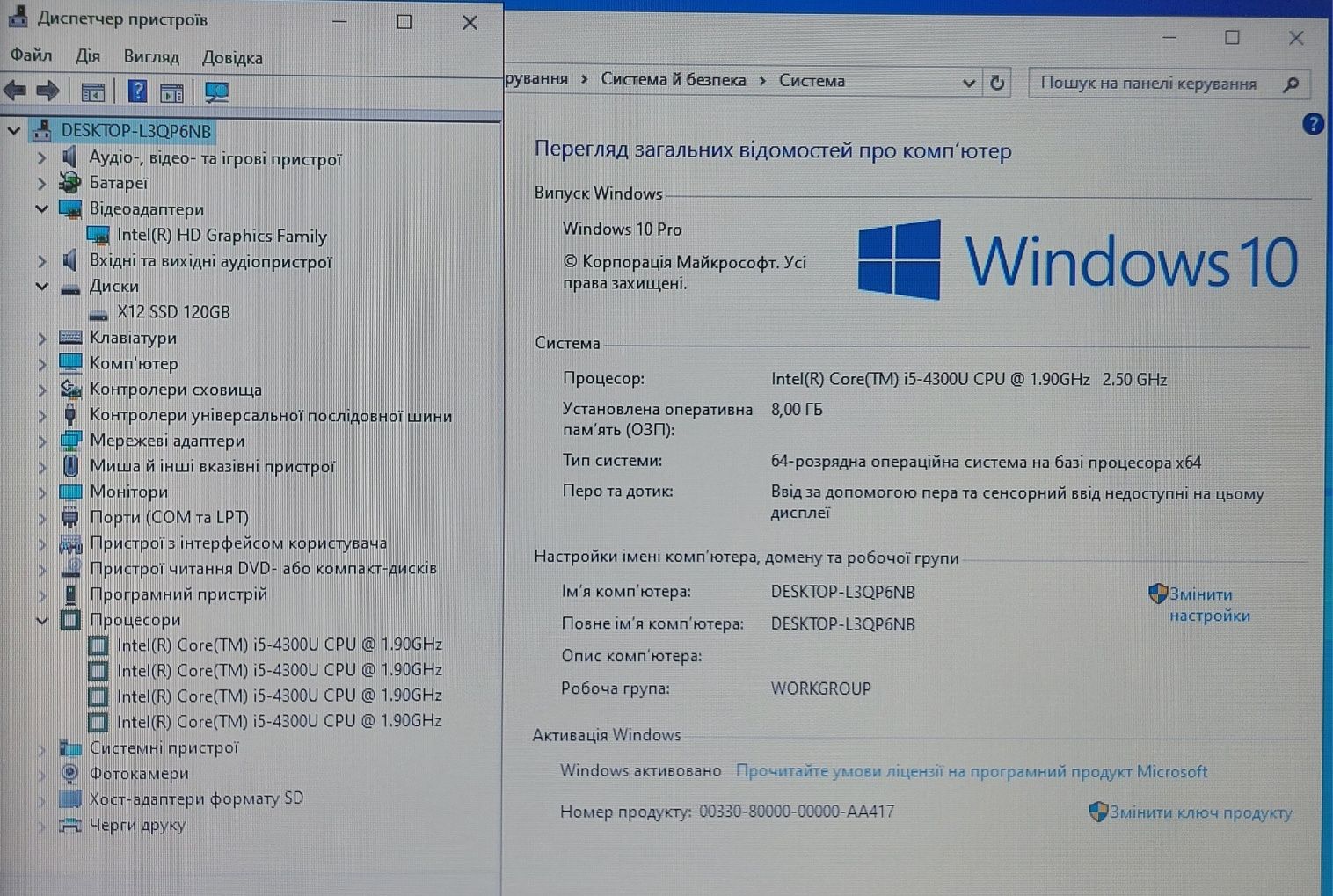
Task: Click the refresh button in System window
Action: [x=997, y=83]
